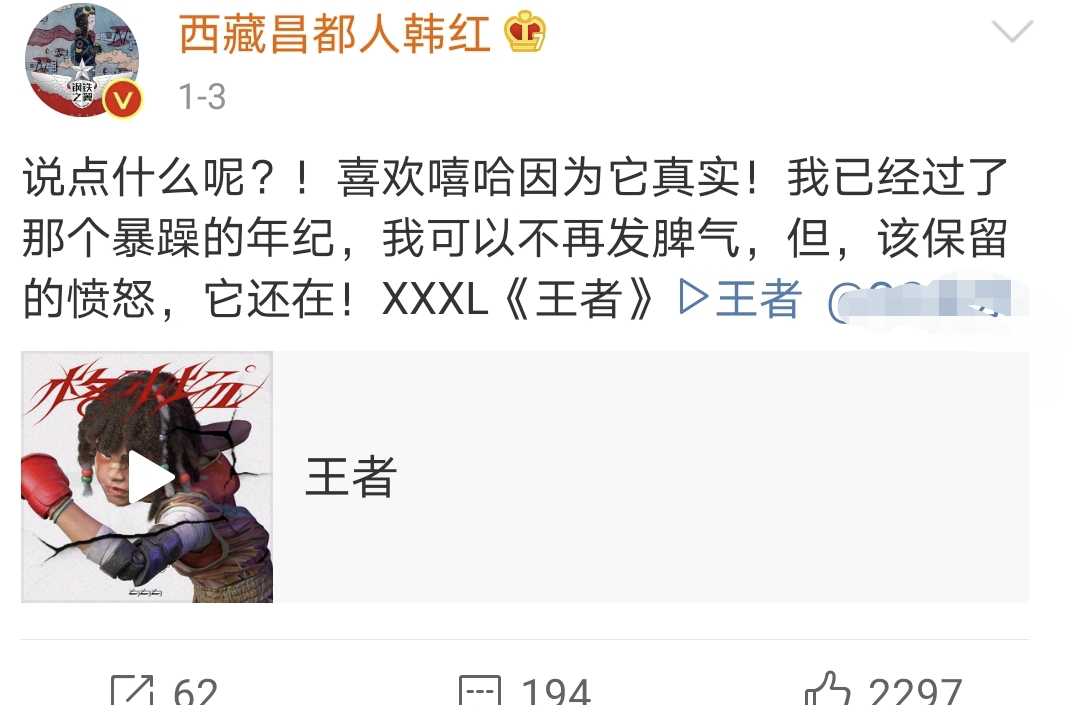Open the blue 王者 song link
This screenshot has height=705, width=1065.
point(759,299)
